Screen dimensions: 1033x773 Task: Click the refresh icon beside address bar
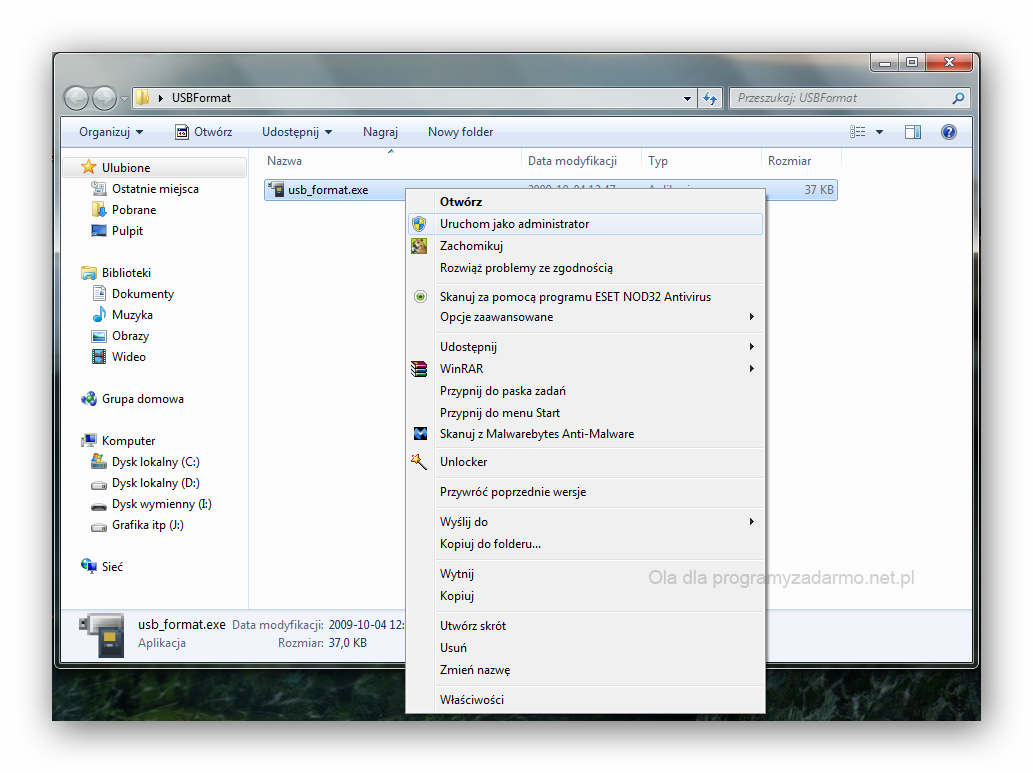[x=710, y=98]
